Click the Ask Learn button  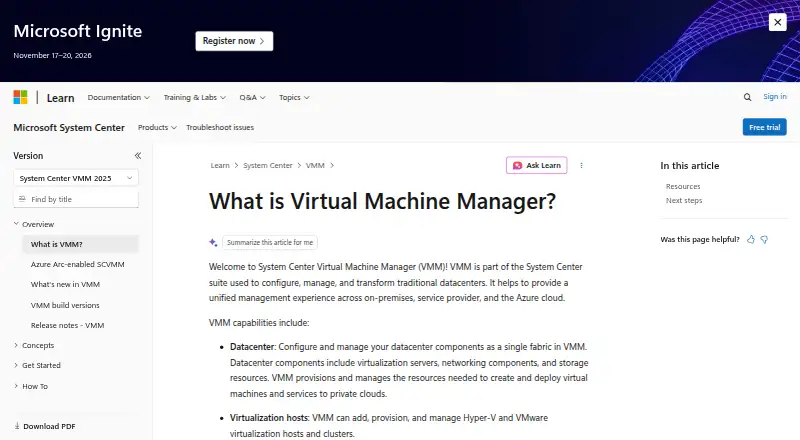(x=536, y=165)
